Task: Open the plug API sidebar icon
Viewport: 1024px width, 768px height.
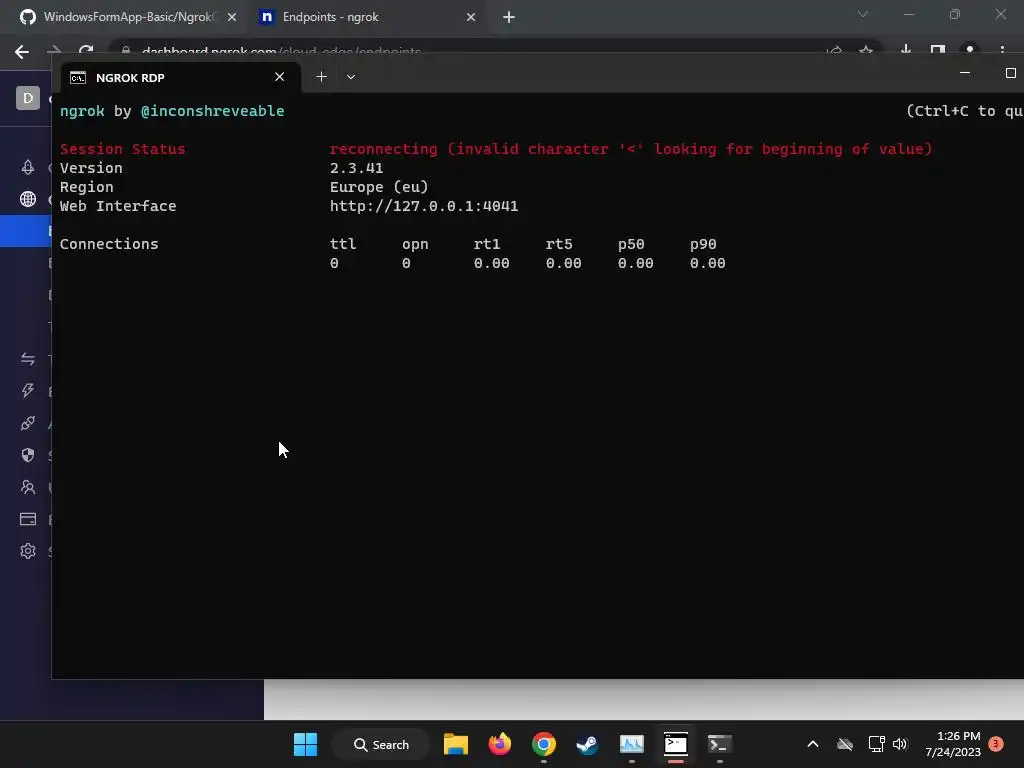Action: click(x=27, y=423)
